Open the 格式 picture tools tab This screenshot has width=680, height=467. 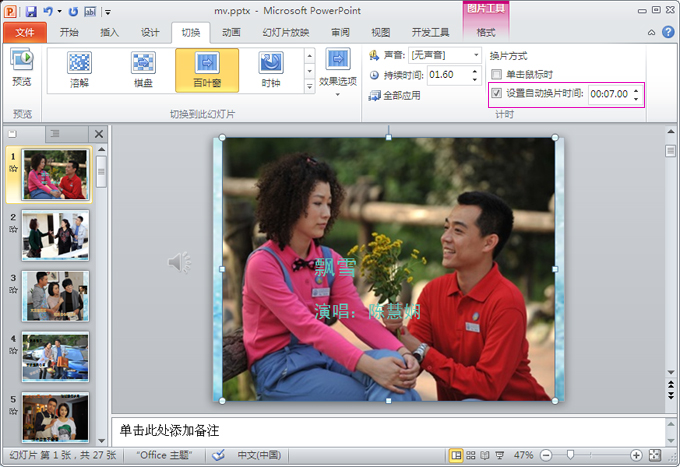pos(486,33)
